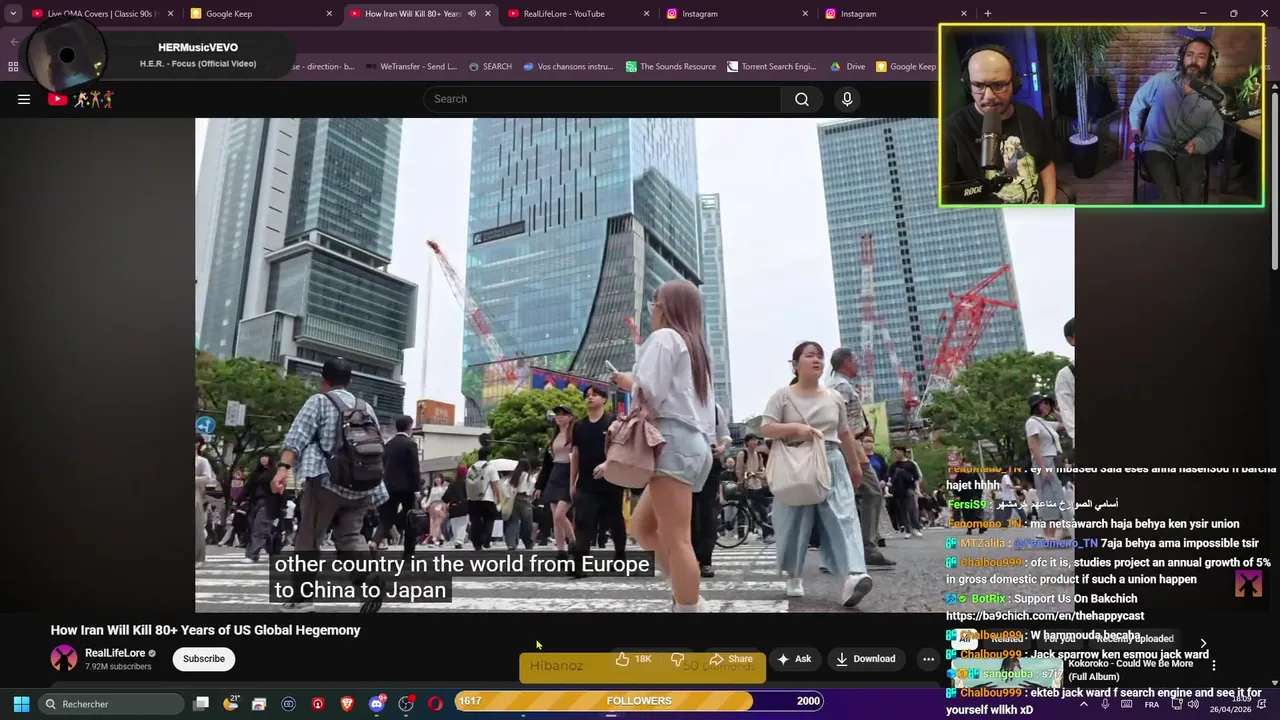Start voice search with the microphone icon
This screenshot has height=720, width=1280.
pyautogui.click(x=847, y=99)
